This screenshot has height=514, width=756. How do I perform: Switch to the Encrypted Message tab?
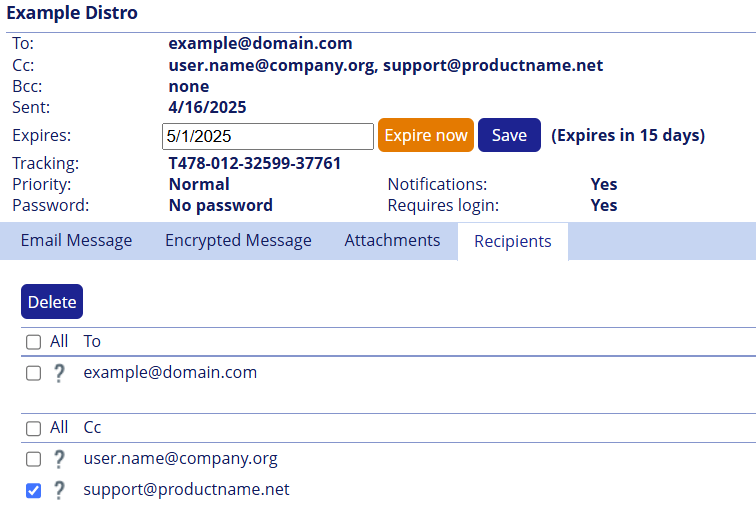point(238,241)
